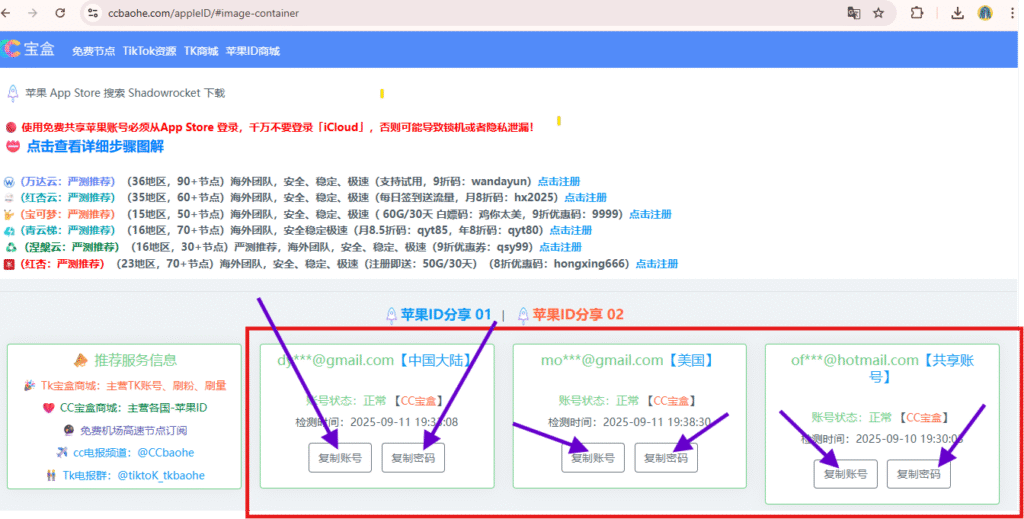Open the downloads icon in the toolbar

click(x=957, y=14)
